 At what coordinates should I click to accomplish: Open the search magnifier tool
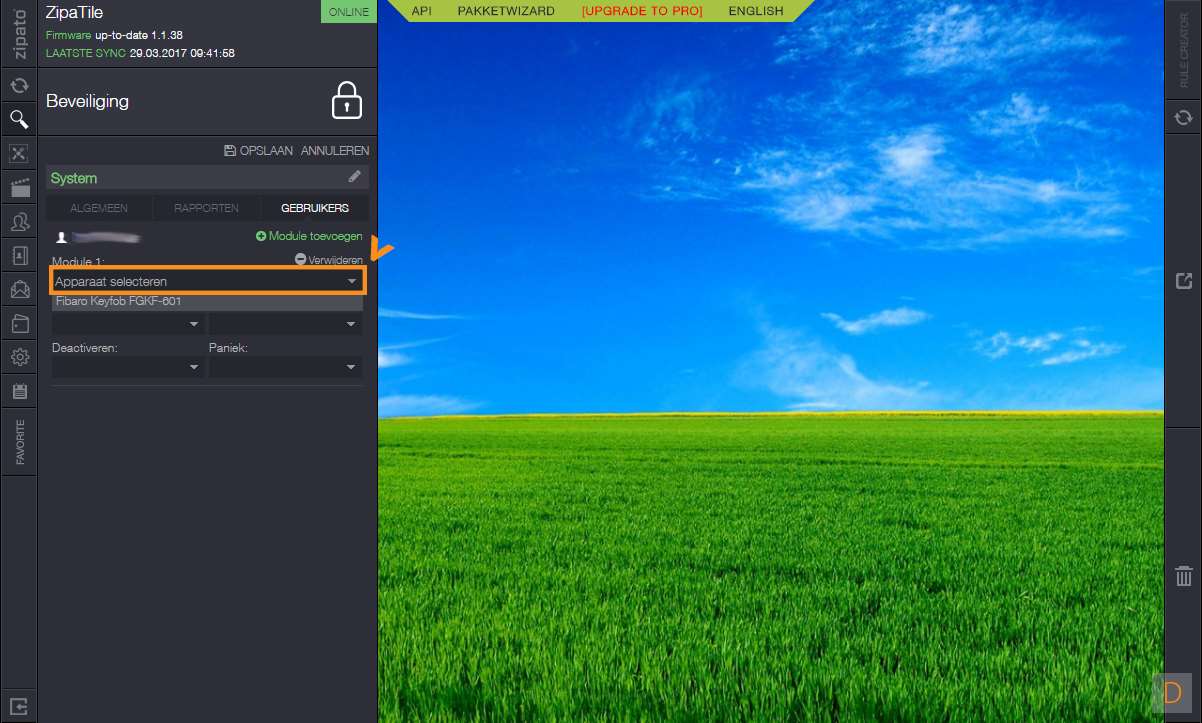[18, 120]
